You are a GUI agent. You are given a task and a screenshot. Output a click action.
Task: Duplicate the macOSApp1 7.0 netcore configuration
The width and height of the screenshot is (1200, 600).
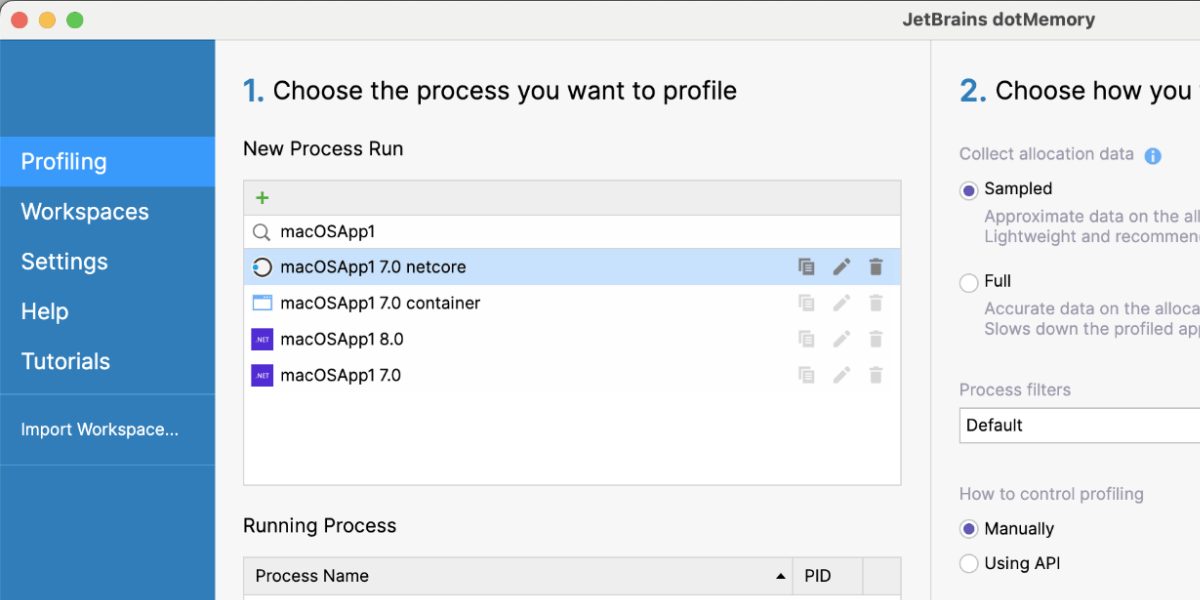click(x=806, y=267)
